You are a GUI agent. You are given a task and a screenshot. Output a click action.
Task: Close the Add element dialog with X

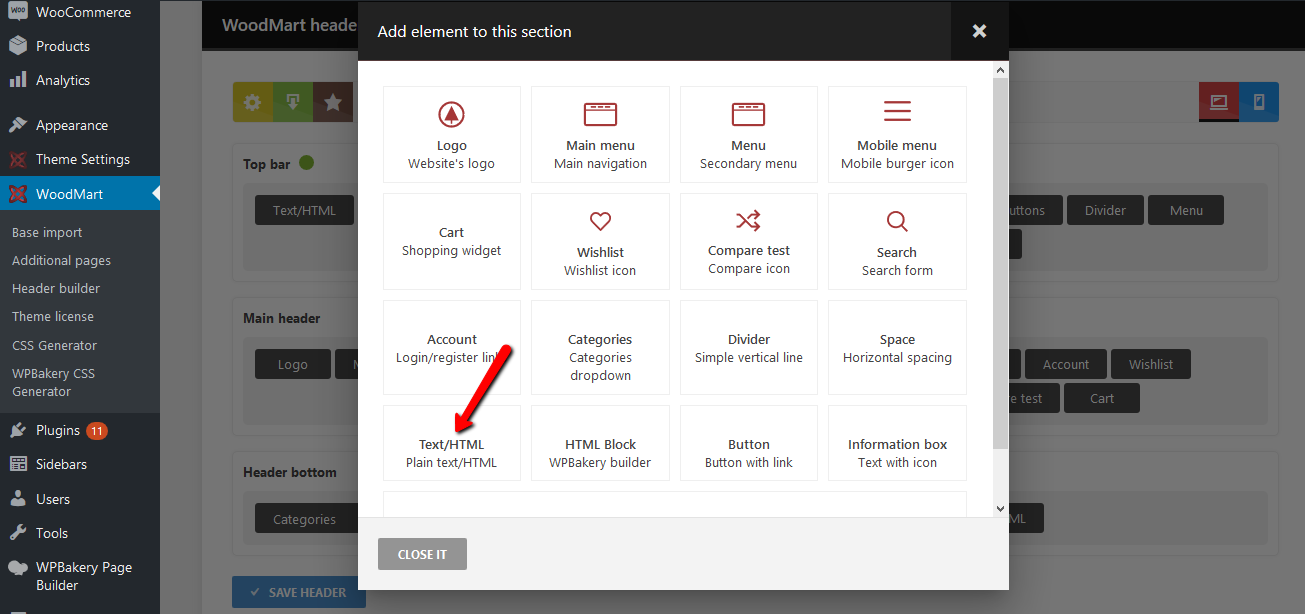pyautogui.click(x=980, y=31)
